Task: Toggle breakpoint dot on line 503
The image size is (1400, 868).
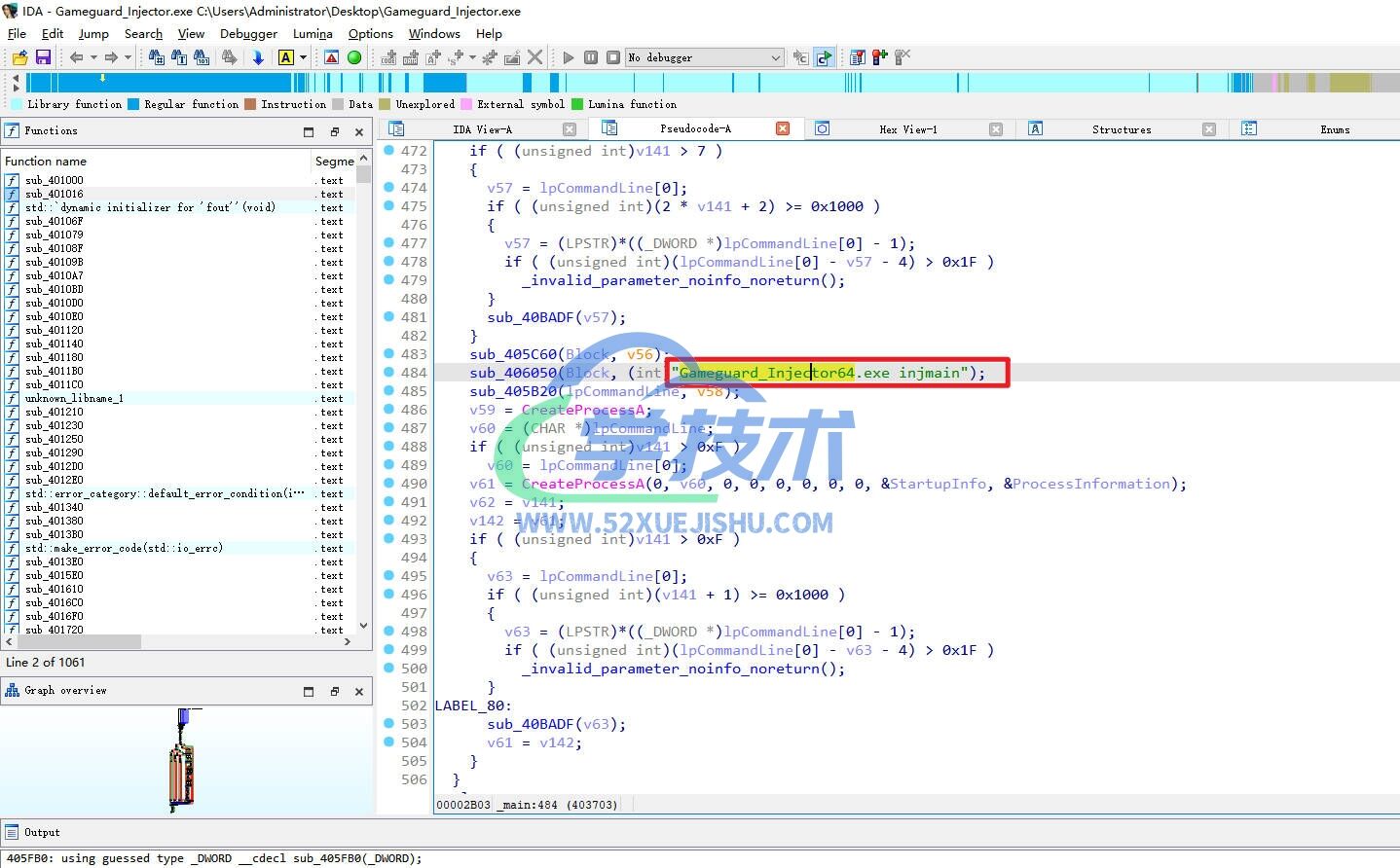Action: pyautogui.click(x=388, y=724)
